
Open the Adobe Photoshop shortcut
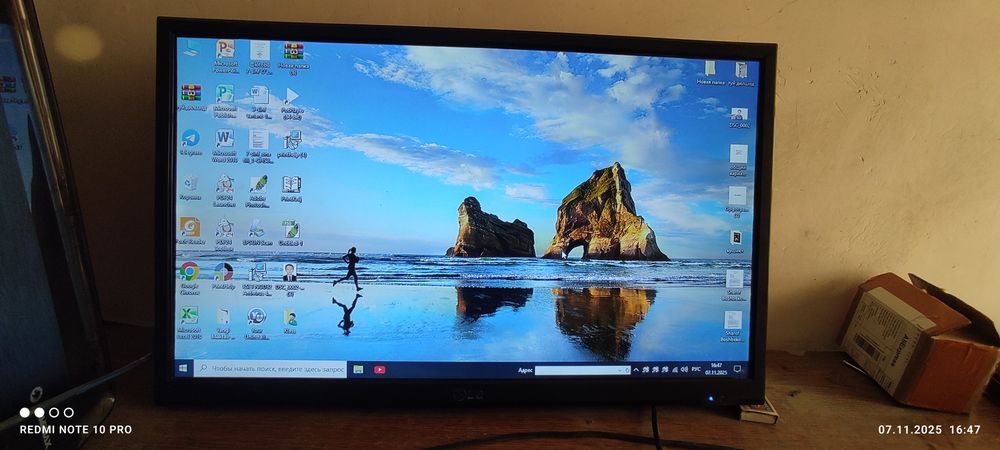[258, 191]
